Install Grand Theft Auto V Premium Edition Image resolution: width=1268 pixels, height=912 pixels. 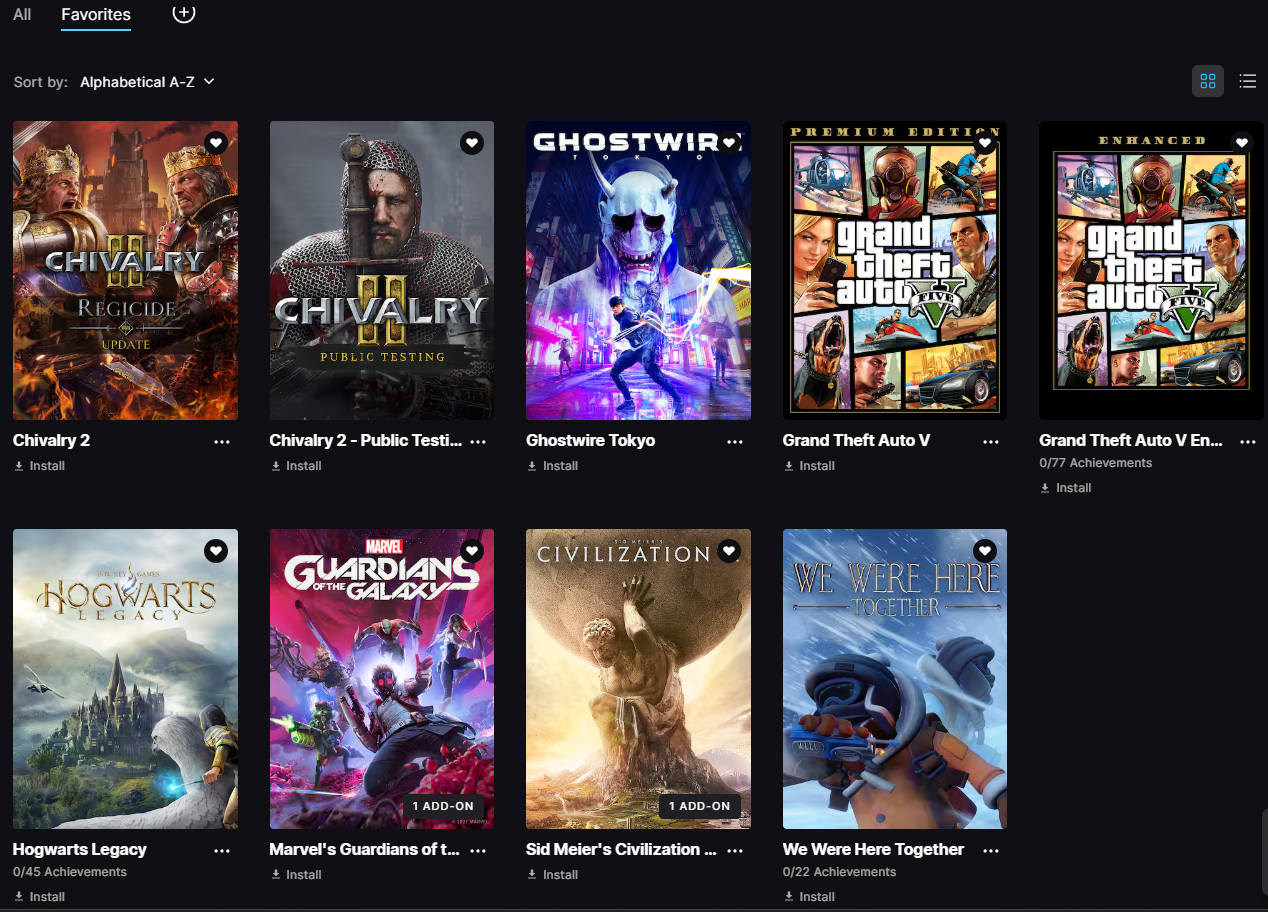coord(810,466)
